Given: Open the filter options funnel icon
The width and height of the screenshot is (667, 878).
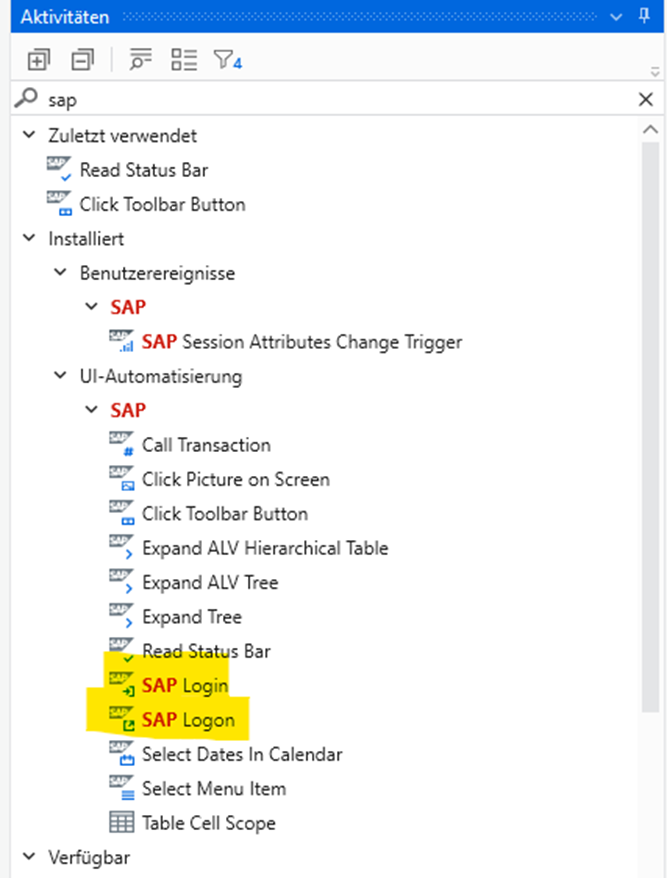Looking at the screenshot, I should [x=226, y=60].
